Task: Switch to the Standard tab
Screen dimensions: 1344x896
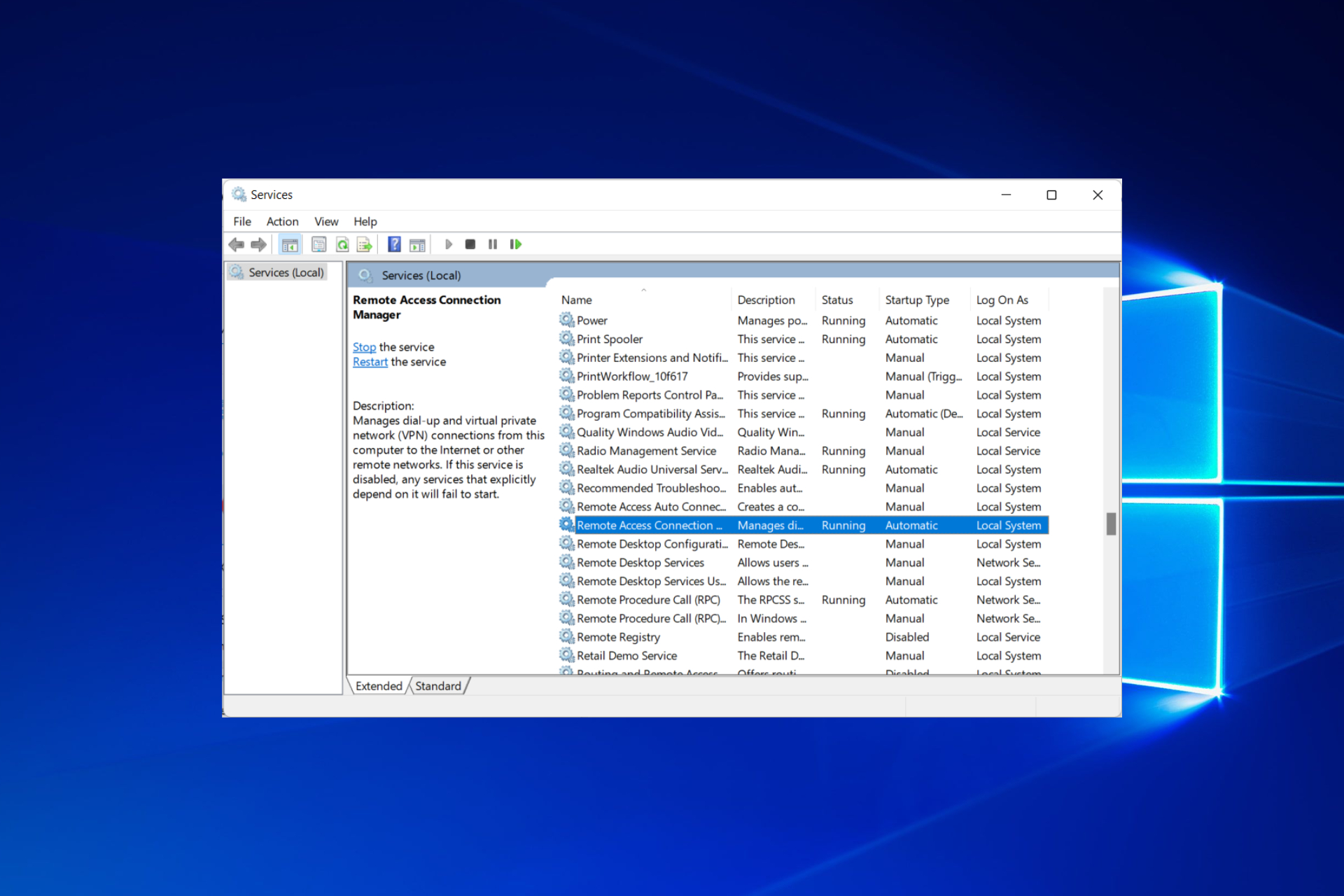Action: (438, 686)
